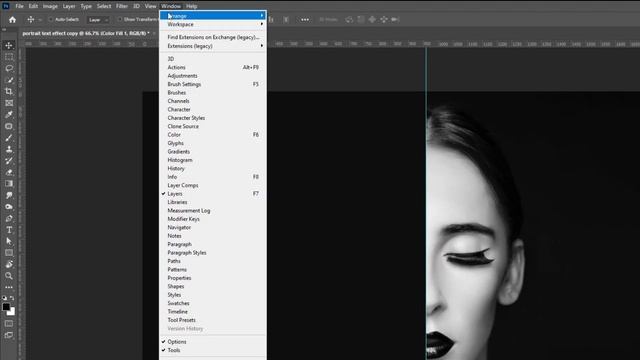Select the Frame tool
Viewport: 640px width, 360px height.
pyautogui.click(x=9, y=103)
